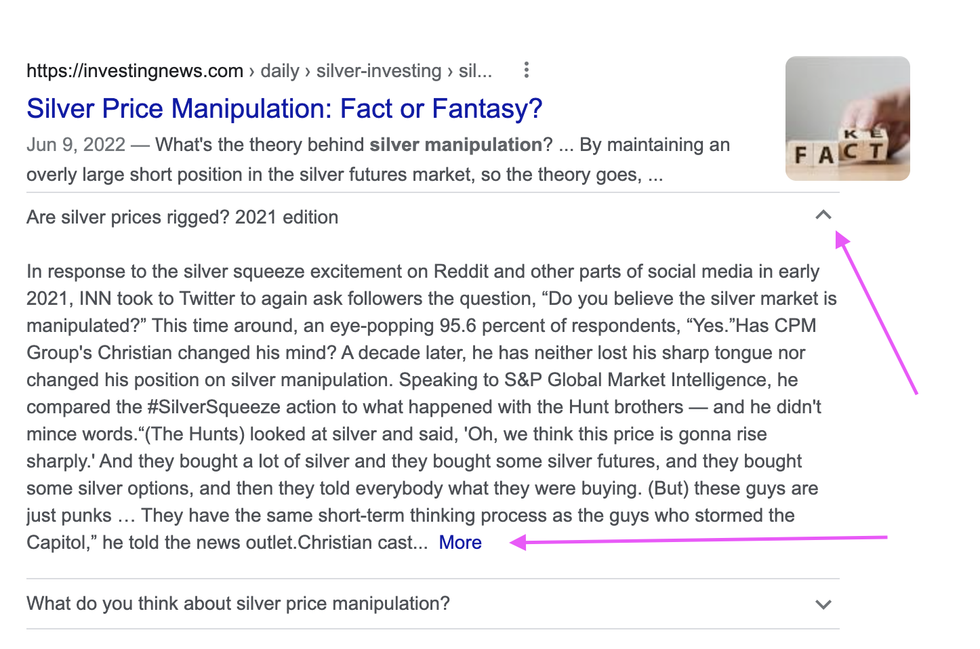The height and width of the screenshot is (649, 980).
Task: Click "What do you think about silver price manipulation?"
Action: pos(238,604)
